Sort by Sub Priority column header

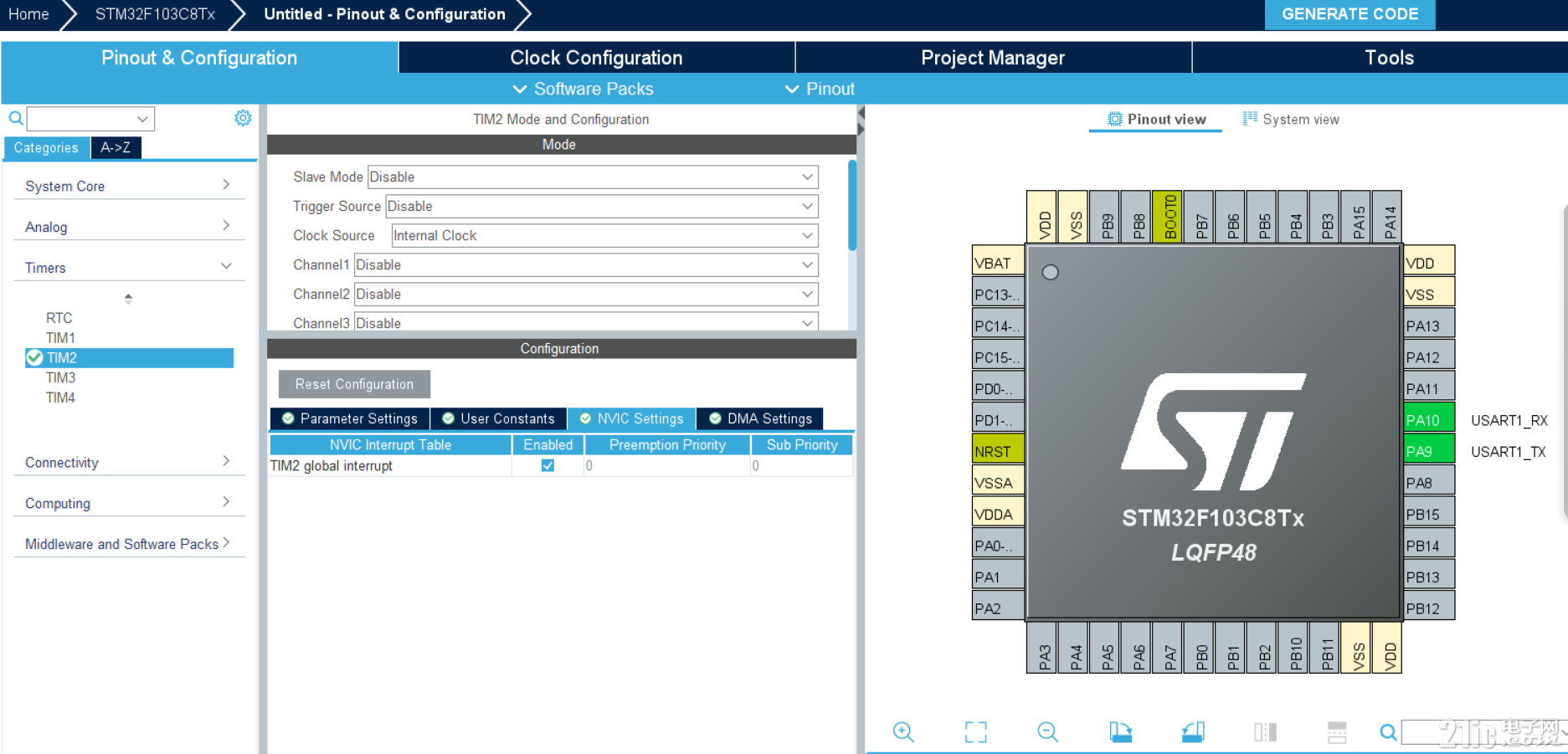(x=802, y=444)
